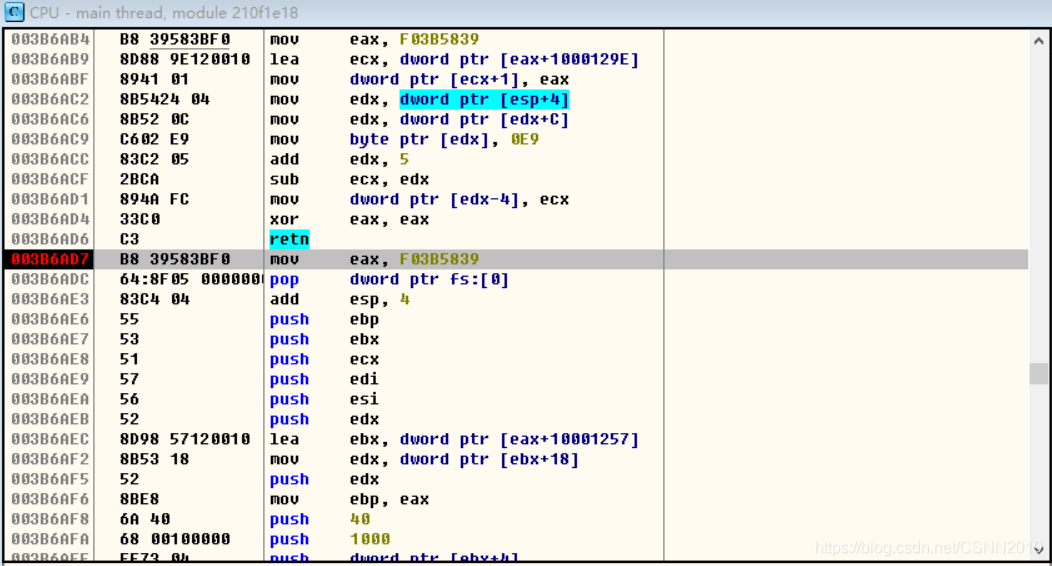Select address 003B6AF8 row
Screen dimensions: 1052x566
point(515,520)
